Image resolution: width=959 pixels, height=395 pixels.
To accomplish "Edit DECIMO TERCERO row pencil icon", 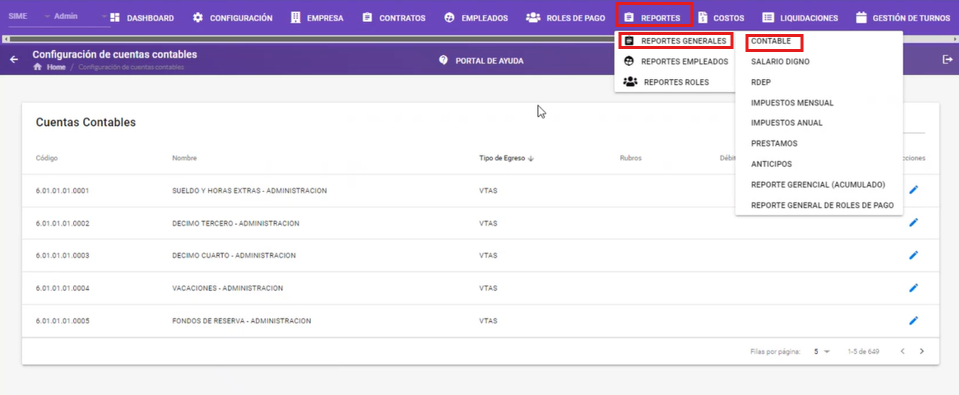I will (914, 223).
